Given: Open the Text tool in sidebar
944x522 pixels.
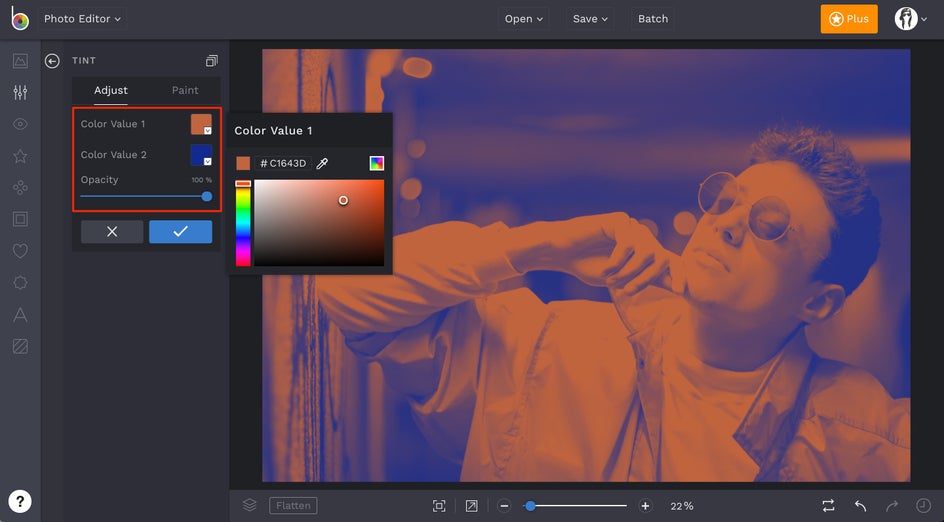Looking at the screenshot, I should click(20, 315).
